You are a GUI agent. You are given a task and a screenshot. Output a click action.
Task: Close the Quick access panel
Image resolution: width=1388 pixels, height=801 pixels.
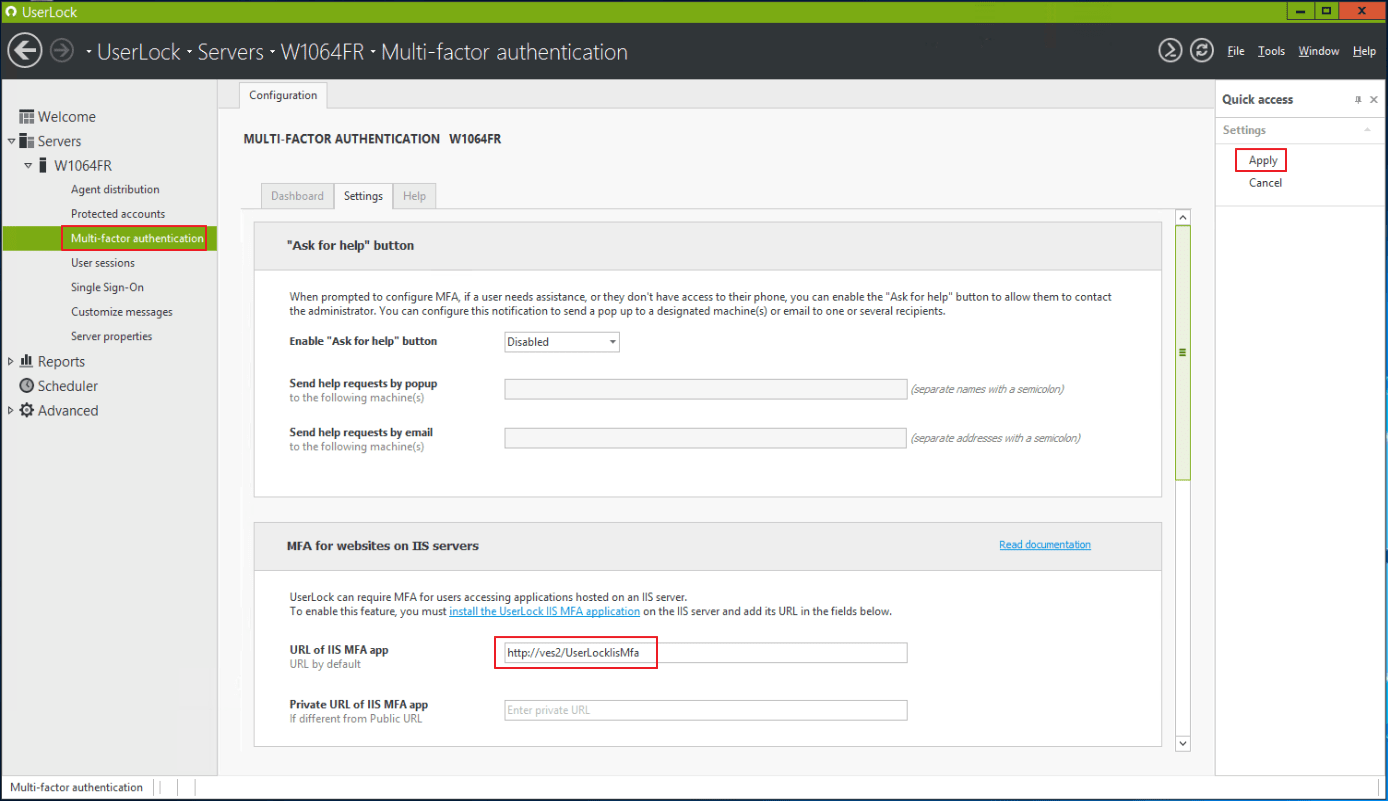[1374, 100]
